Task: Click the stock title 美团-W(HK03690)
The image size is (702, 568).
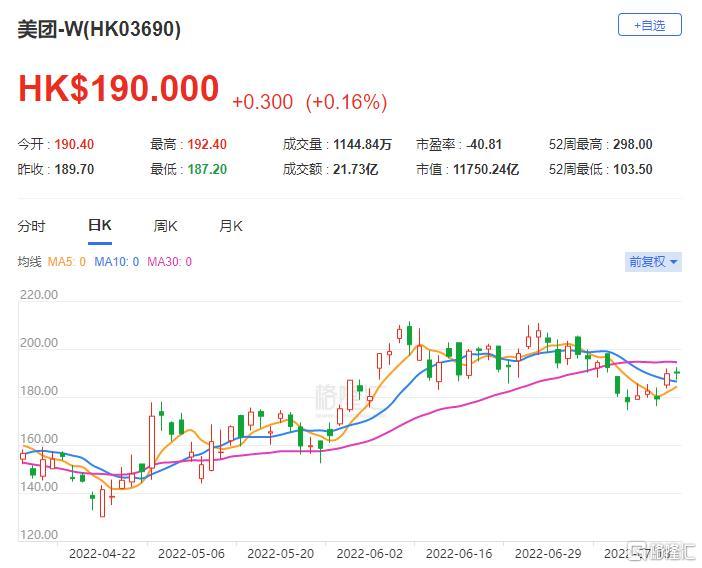Action: 99,30
